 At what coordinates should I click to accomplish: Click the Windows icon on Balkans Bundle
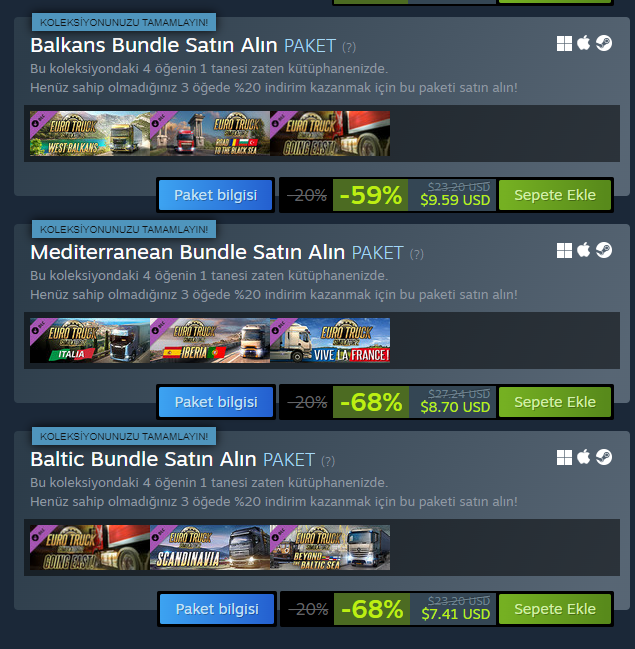click(x=564, y=43)
